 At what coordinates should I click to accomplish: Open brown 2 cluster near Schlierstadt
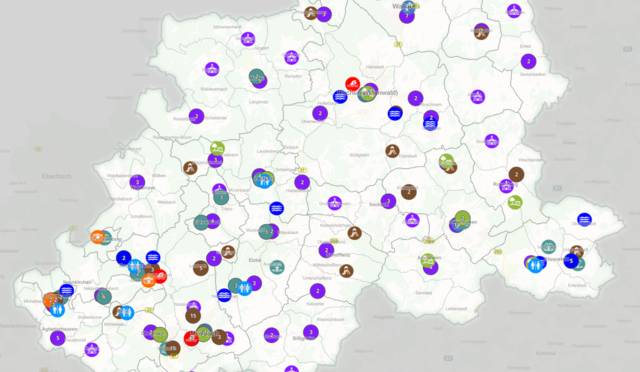(409, 192)
